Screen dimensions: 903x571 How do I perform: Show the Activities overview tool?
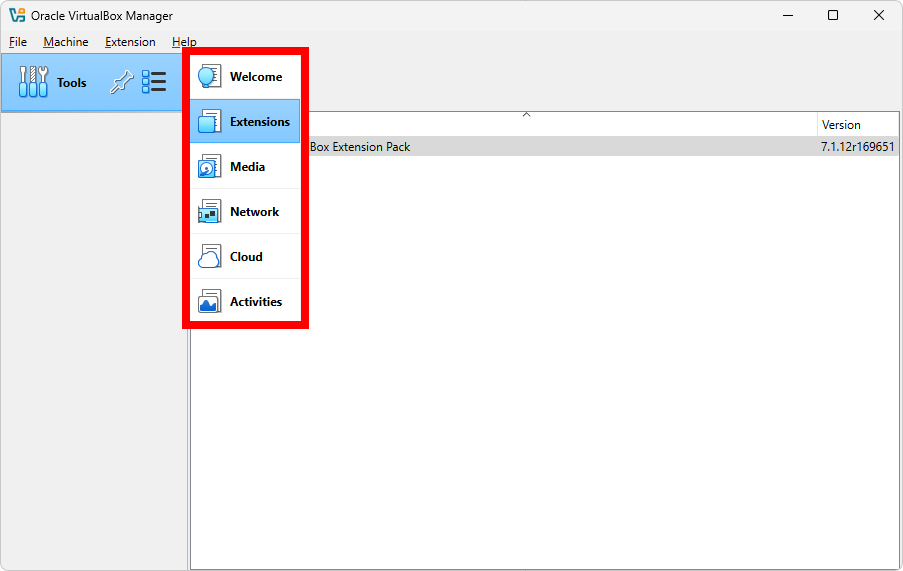[245, 302]
